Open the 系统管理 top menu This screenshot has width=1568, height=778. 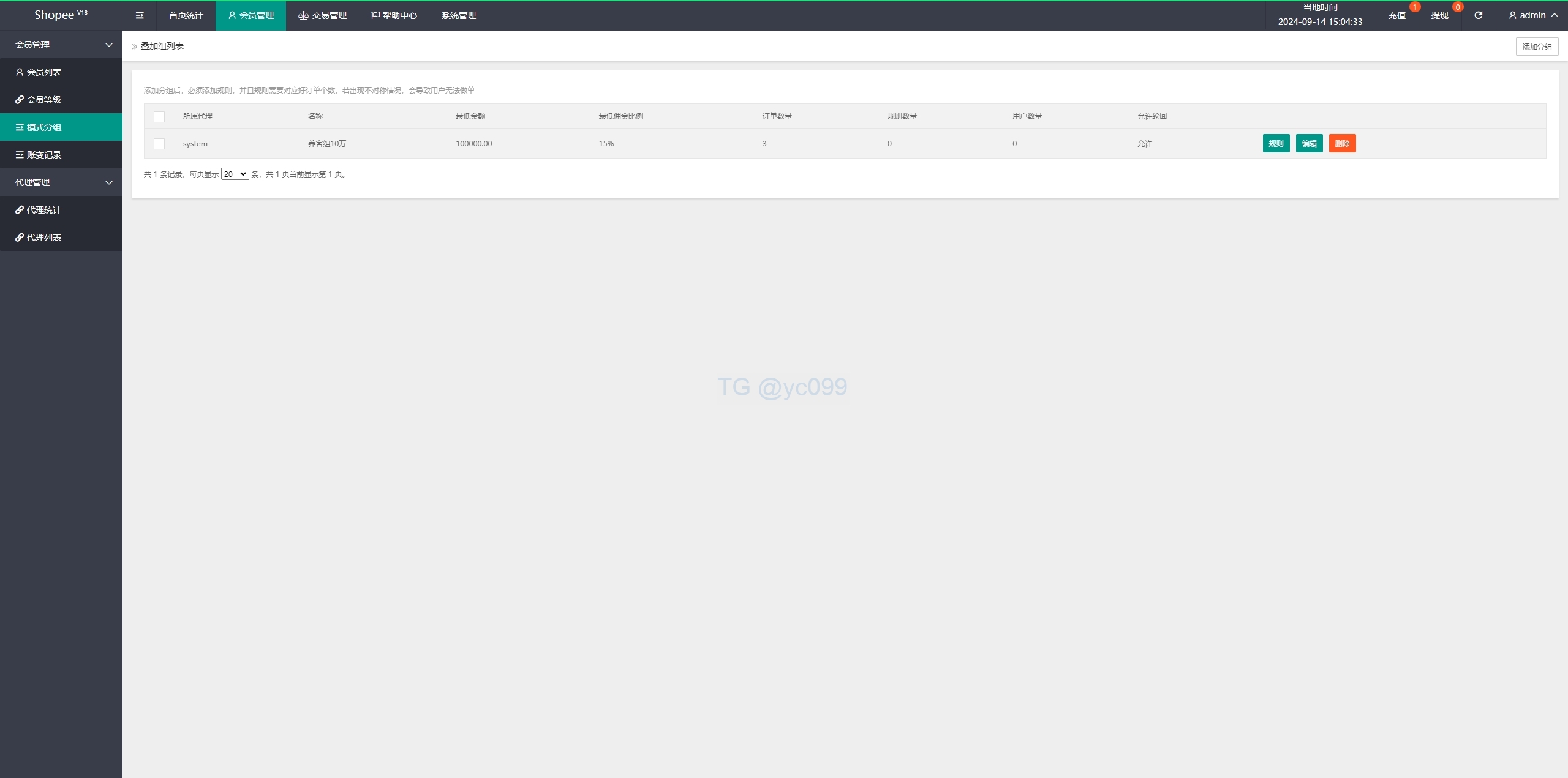tap(458, 15)
